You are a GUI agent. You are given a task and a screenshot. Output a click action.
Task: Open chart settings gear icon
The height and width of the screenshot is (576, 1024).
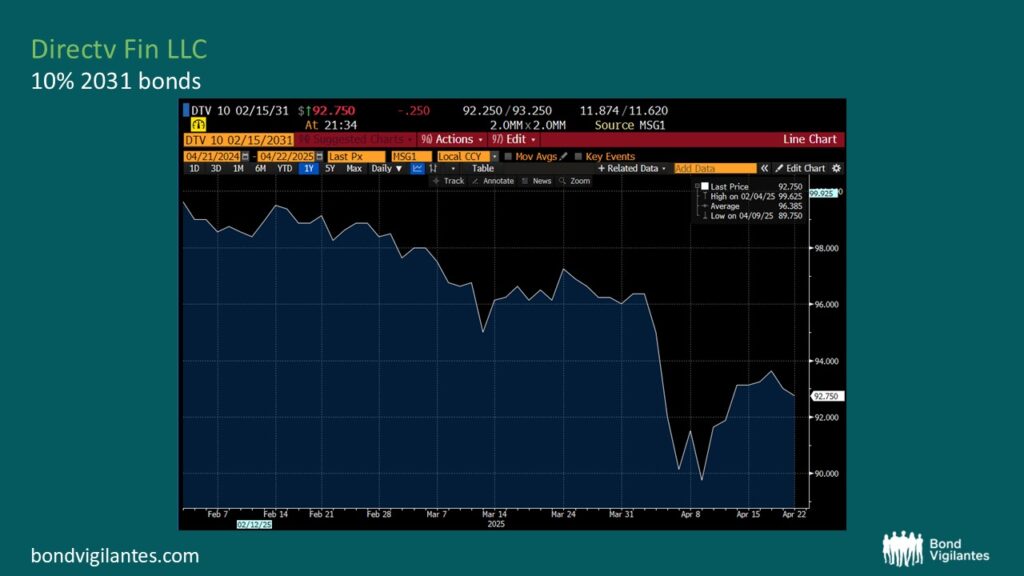coord(837,168)
